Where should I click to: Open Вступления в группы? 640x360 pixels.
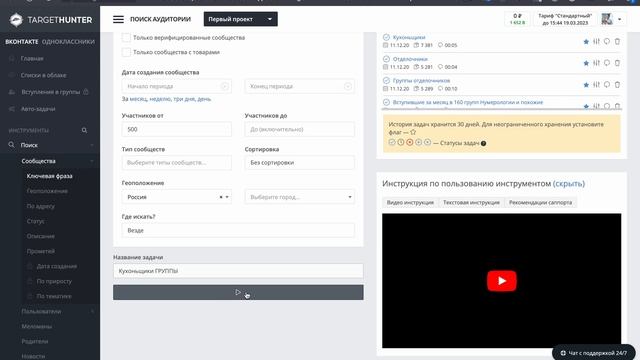click(51, 92)
